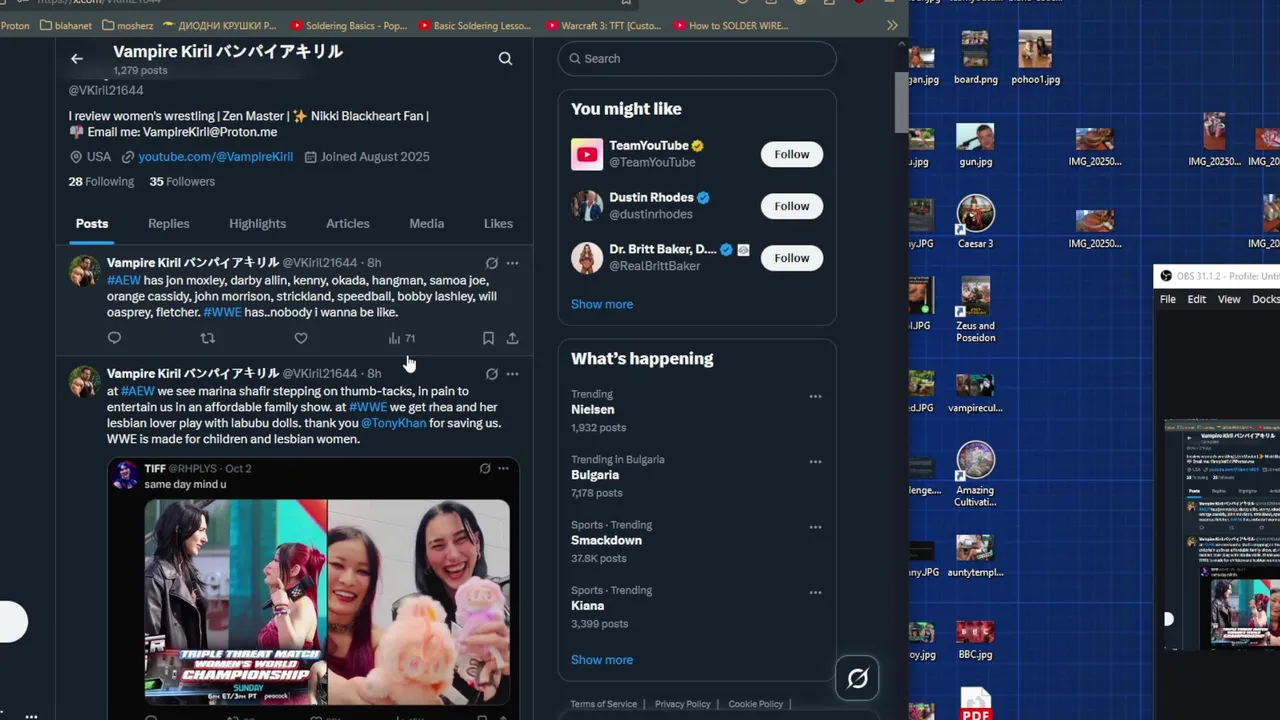Open more options on quoted TIFF post
The image size is (1280, 720).
pos(503,468)
